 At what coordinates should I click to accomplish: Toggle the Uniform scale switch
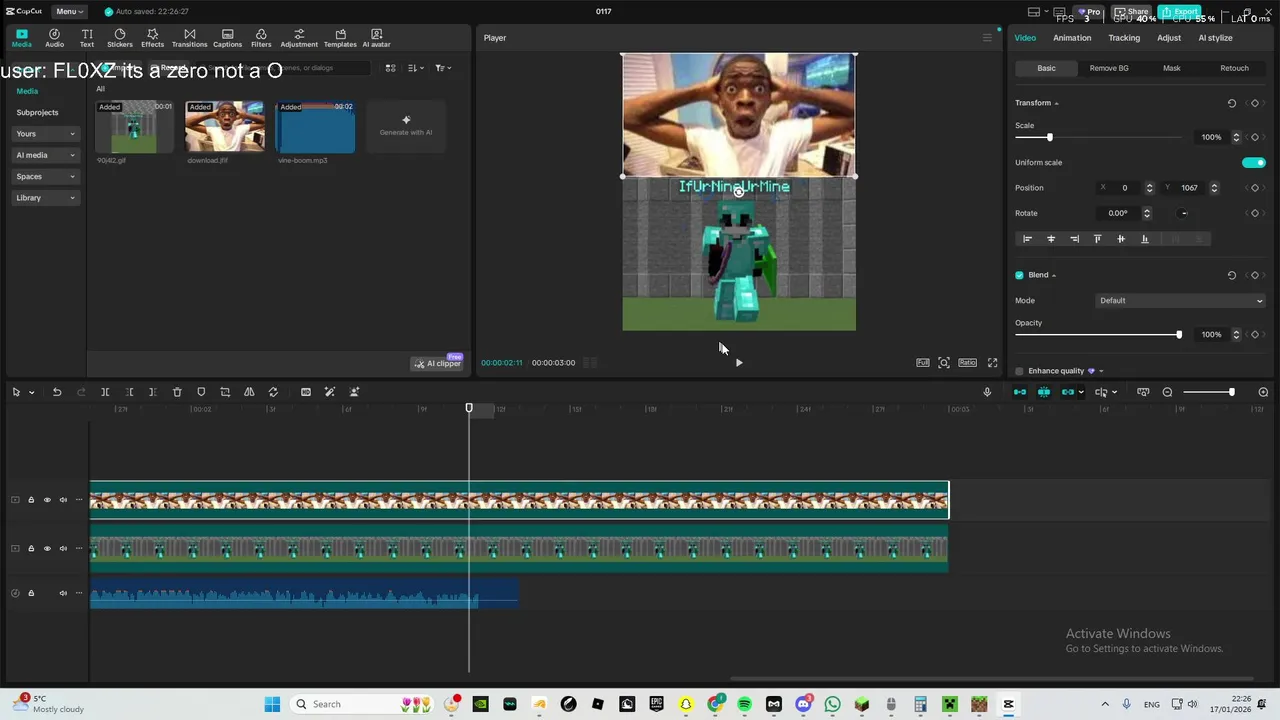pyautogui.click(x=1254, y=162)
